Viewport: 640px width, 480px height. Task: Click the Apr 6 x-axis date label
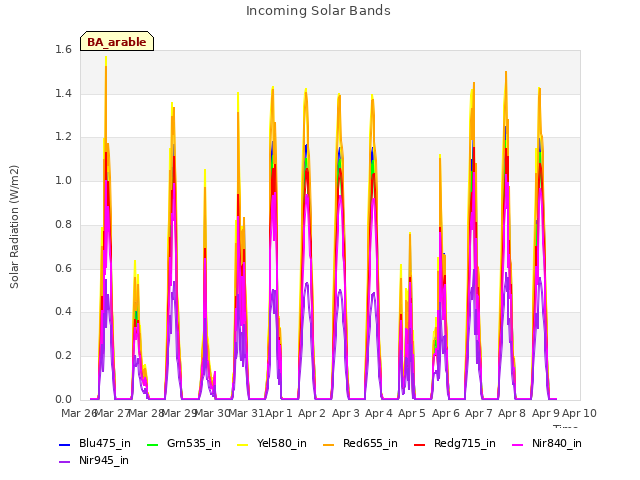point(446,413)
